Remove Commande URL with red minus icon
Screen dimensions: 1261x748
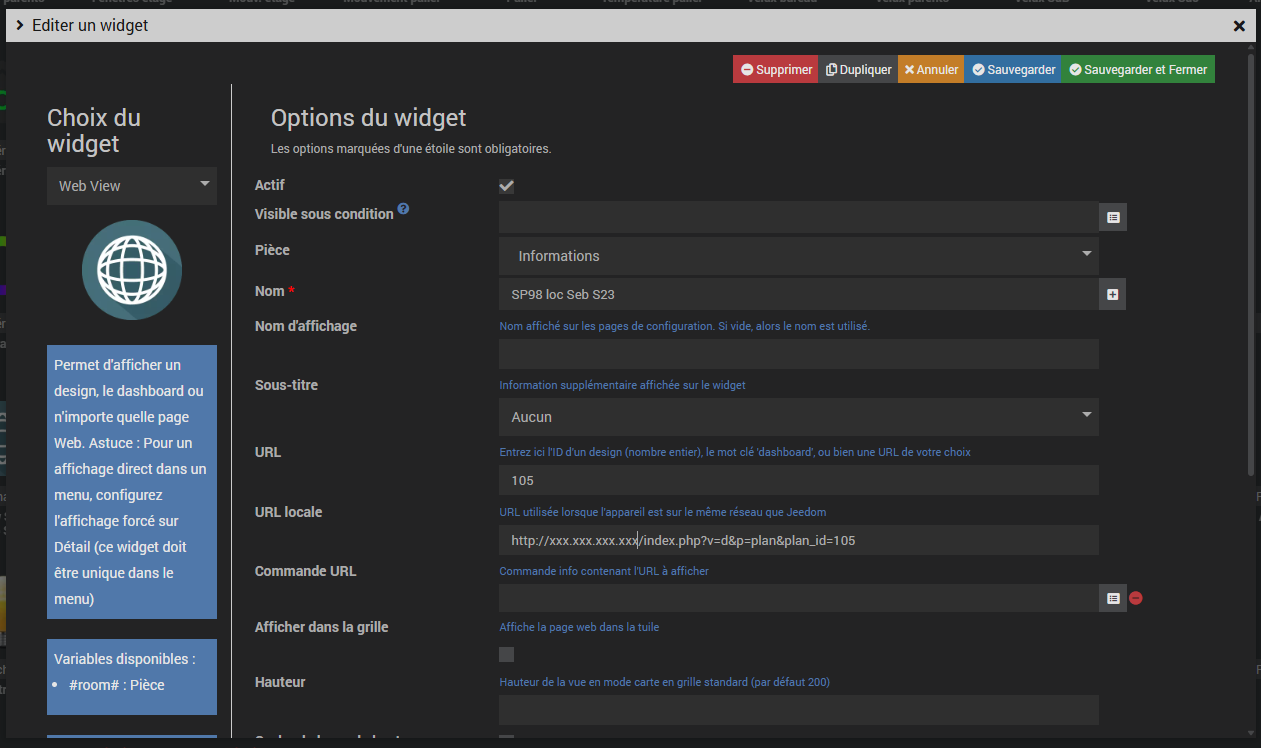(x=1136, y=598)
